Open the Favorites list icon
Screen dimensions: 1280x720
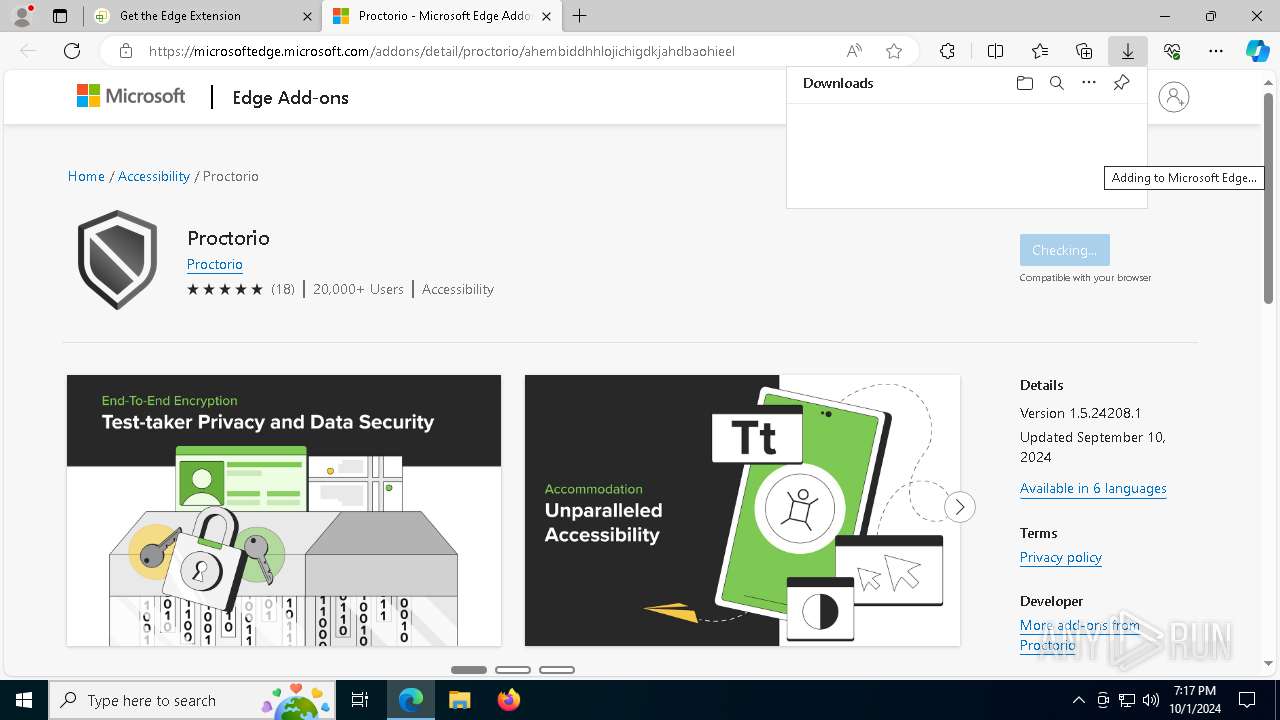pyautogui.click(x=1040, y=51)
